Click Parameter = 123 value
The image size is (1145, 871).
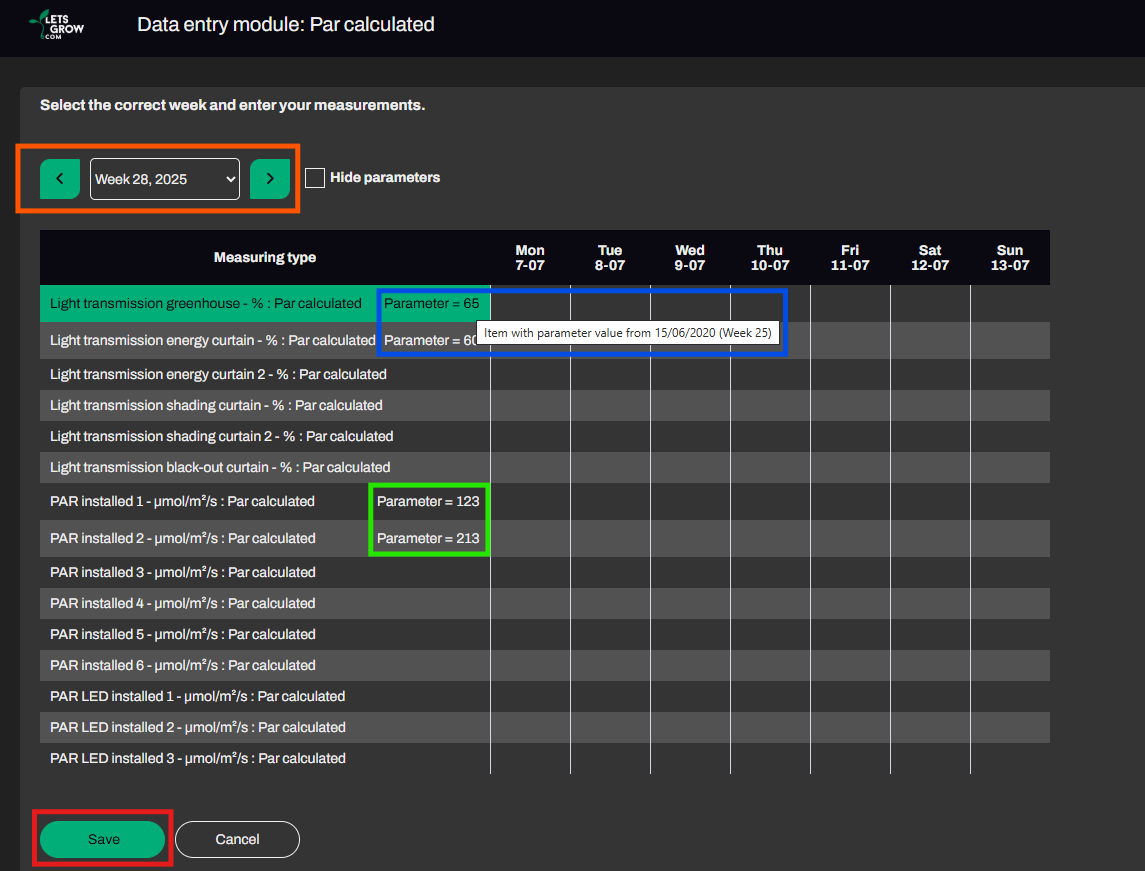click(x=428, y=501)
